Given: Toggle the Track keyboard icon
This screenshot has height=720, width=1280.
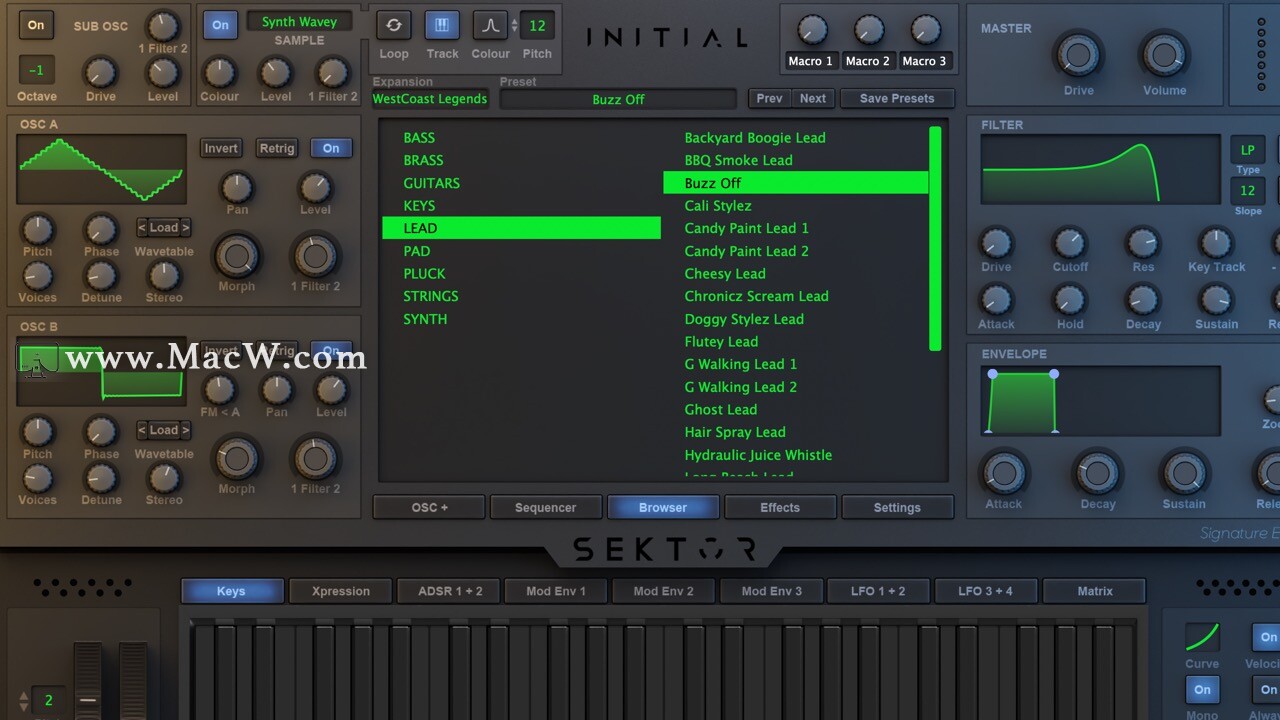Looking at the screenshot, I should (442, 25).
